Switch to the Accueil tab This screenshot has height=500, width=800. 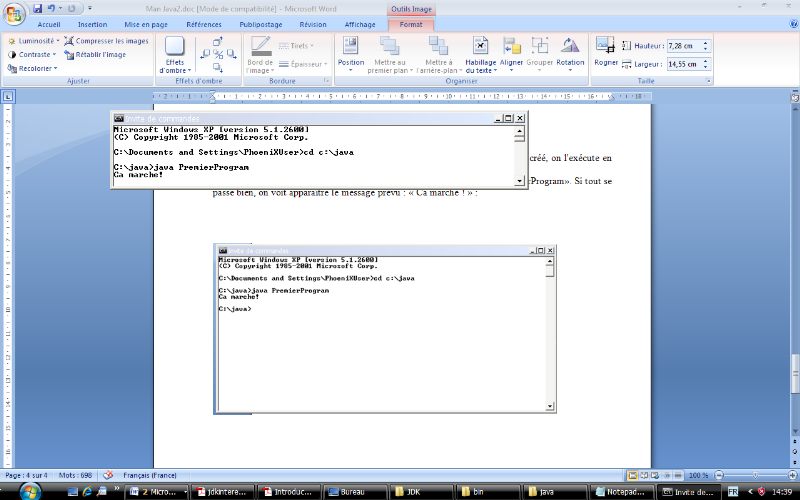(49, 24)
